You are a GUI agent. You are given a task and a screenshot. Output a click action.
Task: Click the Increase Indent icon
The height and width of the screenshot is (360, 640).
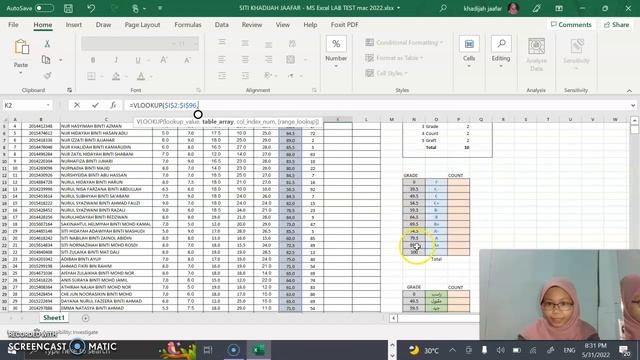[x=245, y=76]
